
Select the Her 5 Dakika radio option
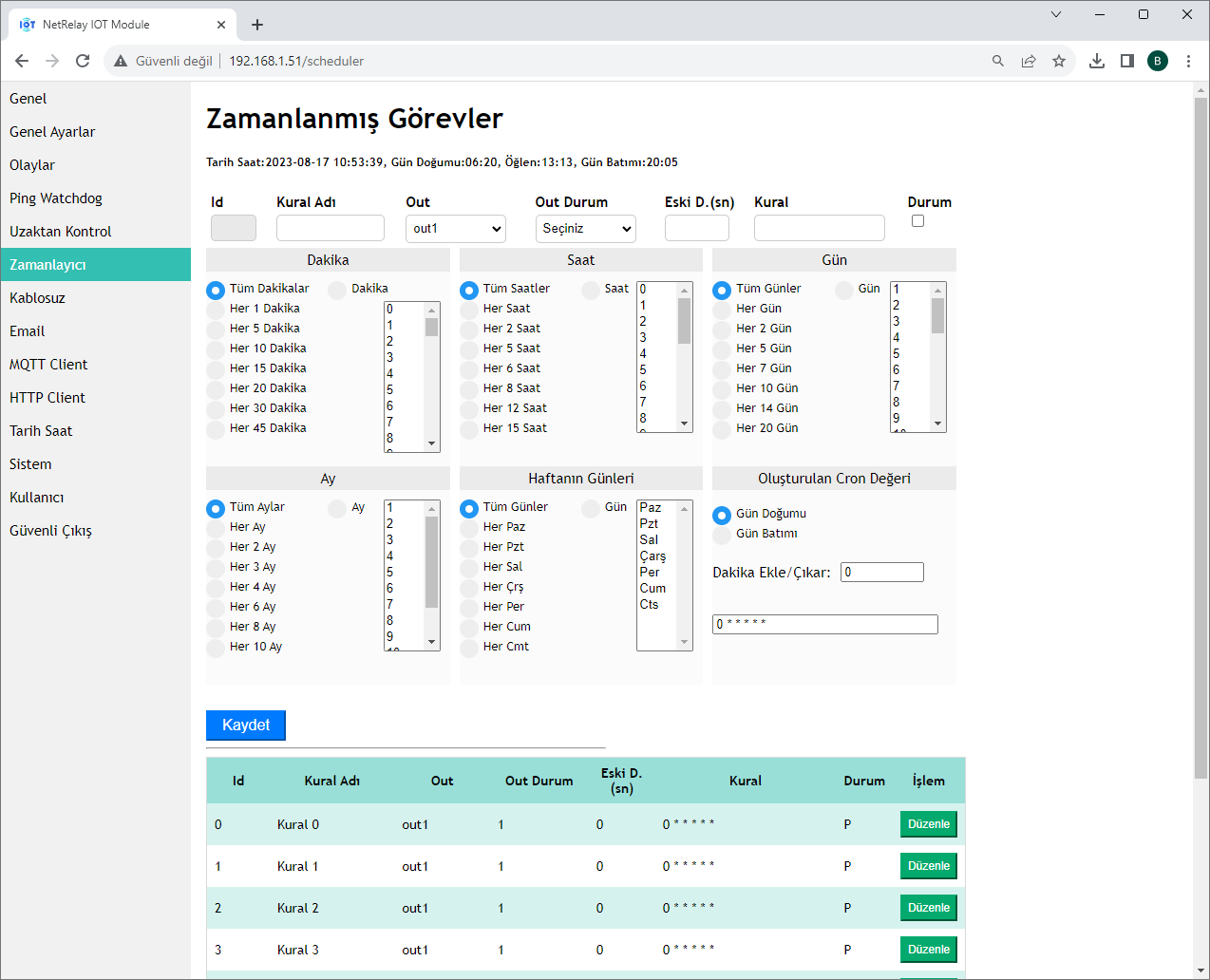pyautogui.click(x=216, y=329)
